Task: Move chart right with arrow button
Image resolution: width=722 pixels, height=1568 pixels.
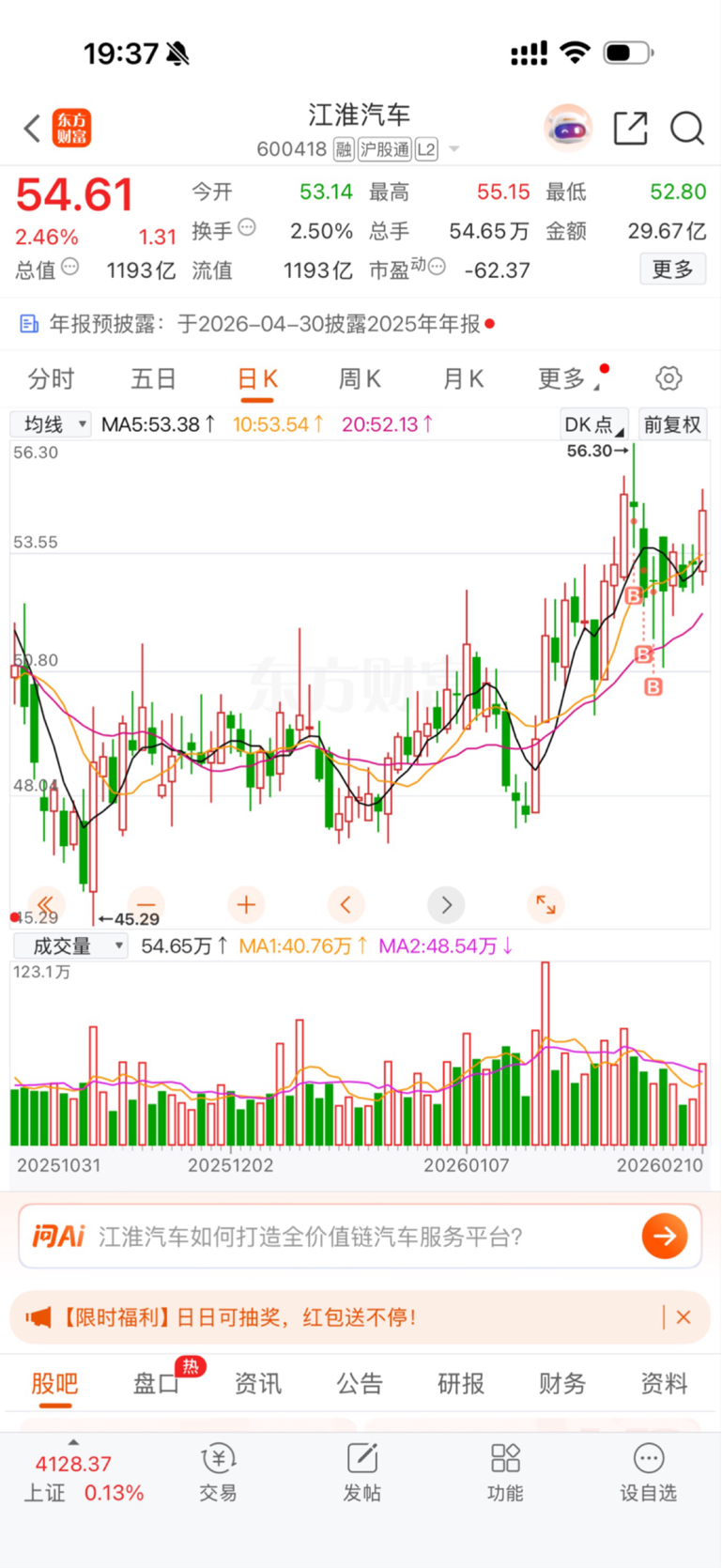Action: [x=446, y=904]
